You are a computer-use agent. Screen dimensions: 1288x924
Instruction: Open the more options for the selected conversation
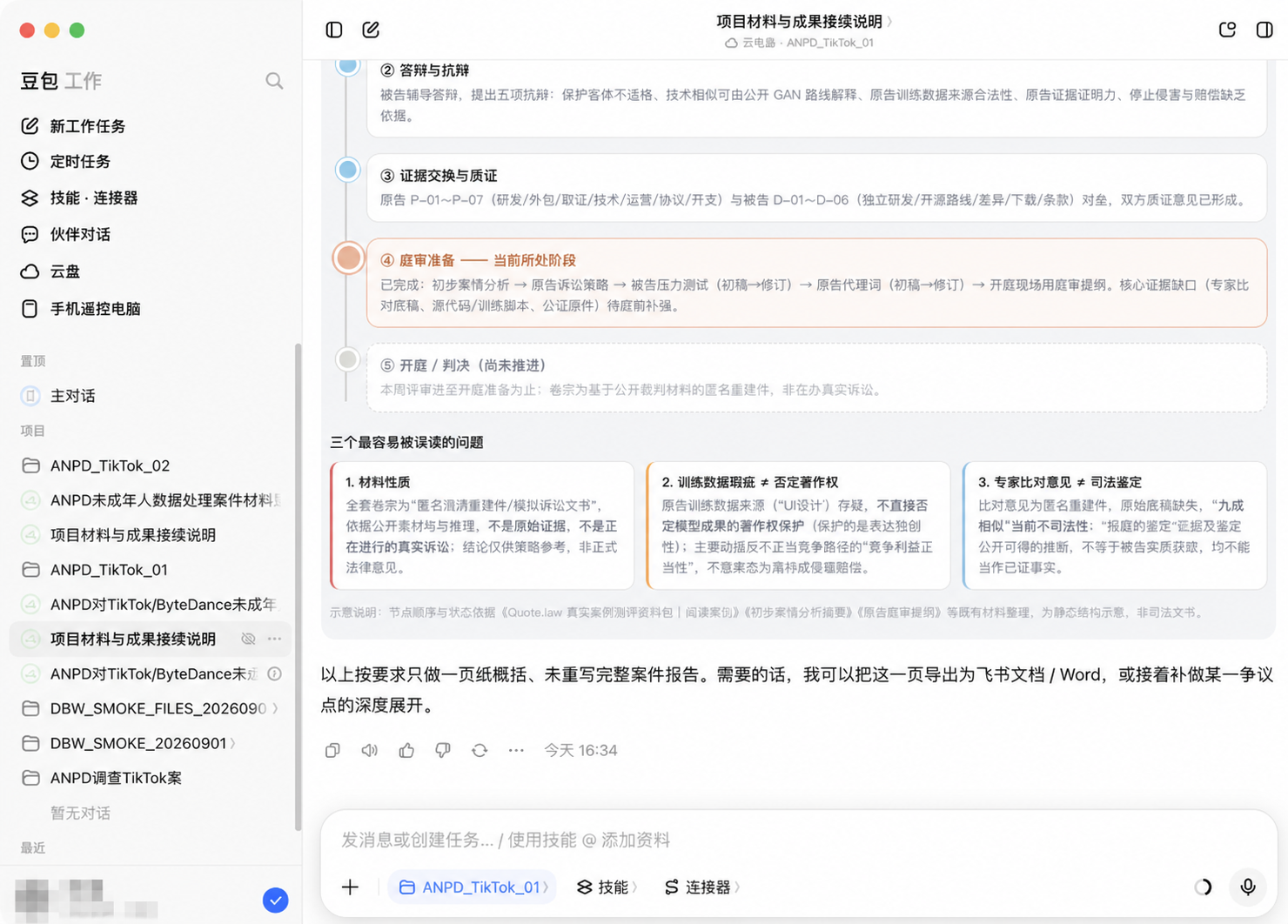(x=275, y=639)
